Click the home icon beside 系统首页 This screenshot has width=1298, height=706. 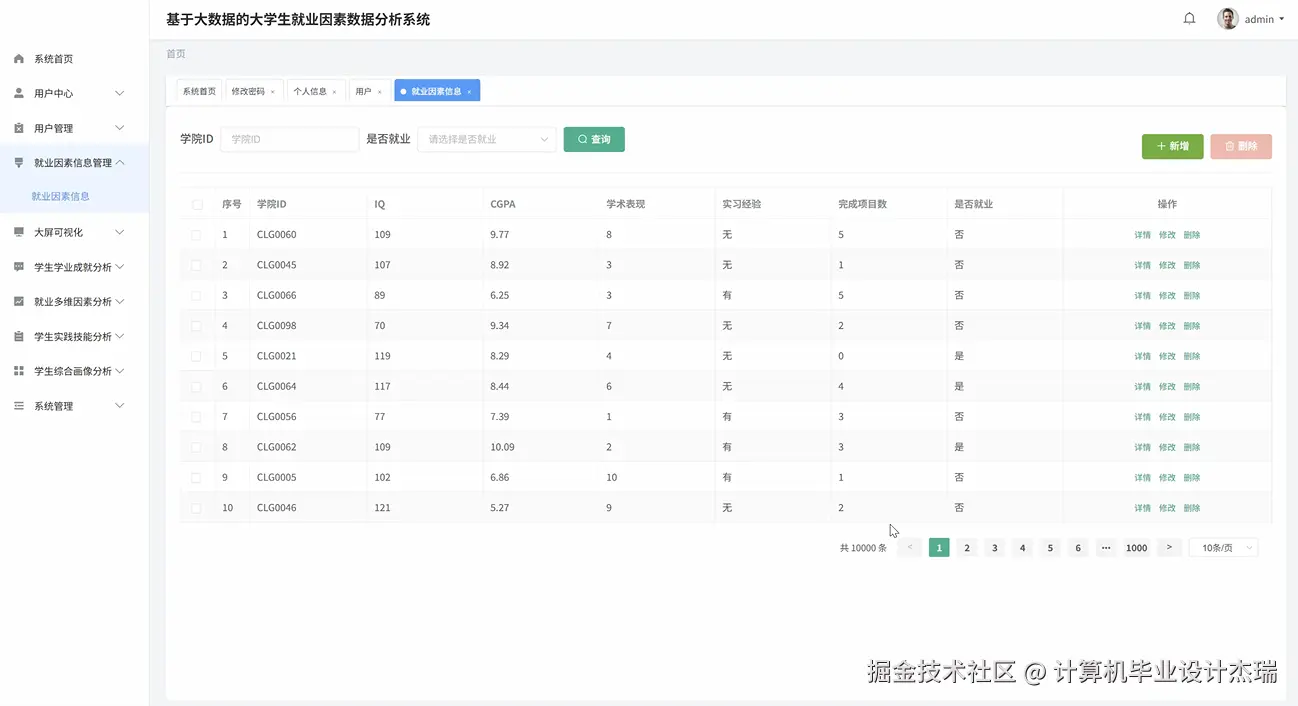click(x=18, y=59)
